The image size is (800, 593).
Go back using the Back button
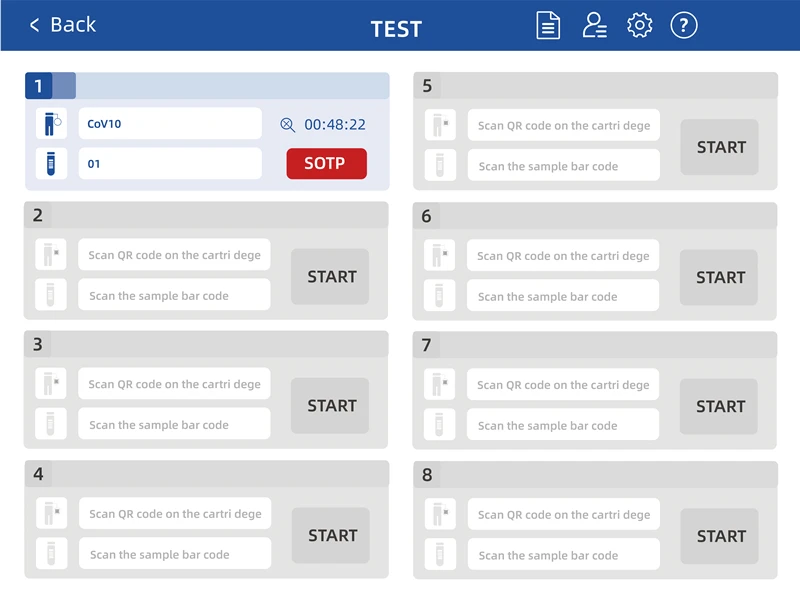pyautogui.click(x=62, y=25)
